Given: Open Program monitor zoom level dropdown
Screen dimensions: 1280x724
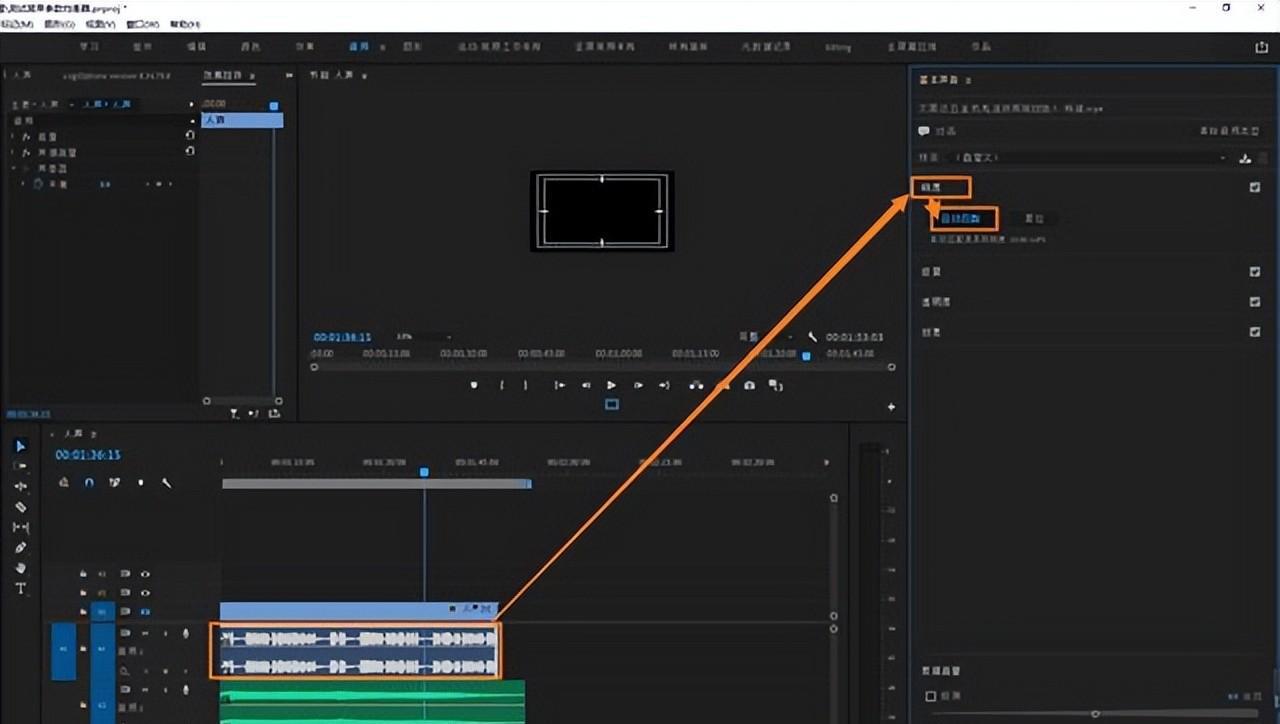Looking at the screenshot, I should 424,337.
